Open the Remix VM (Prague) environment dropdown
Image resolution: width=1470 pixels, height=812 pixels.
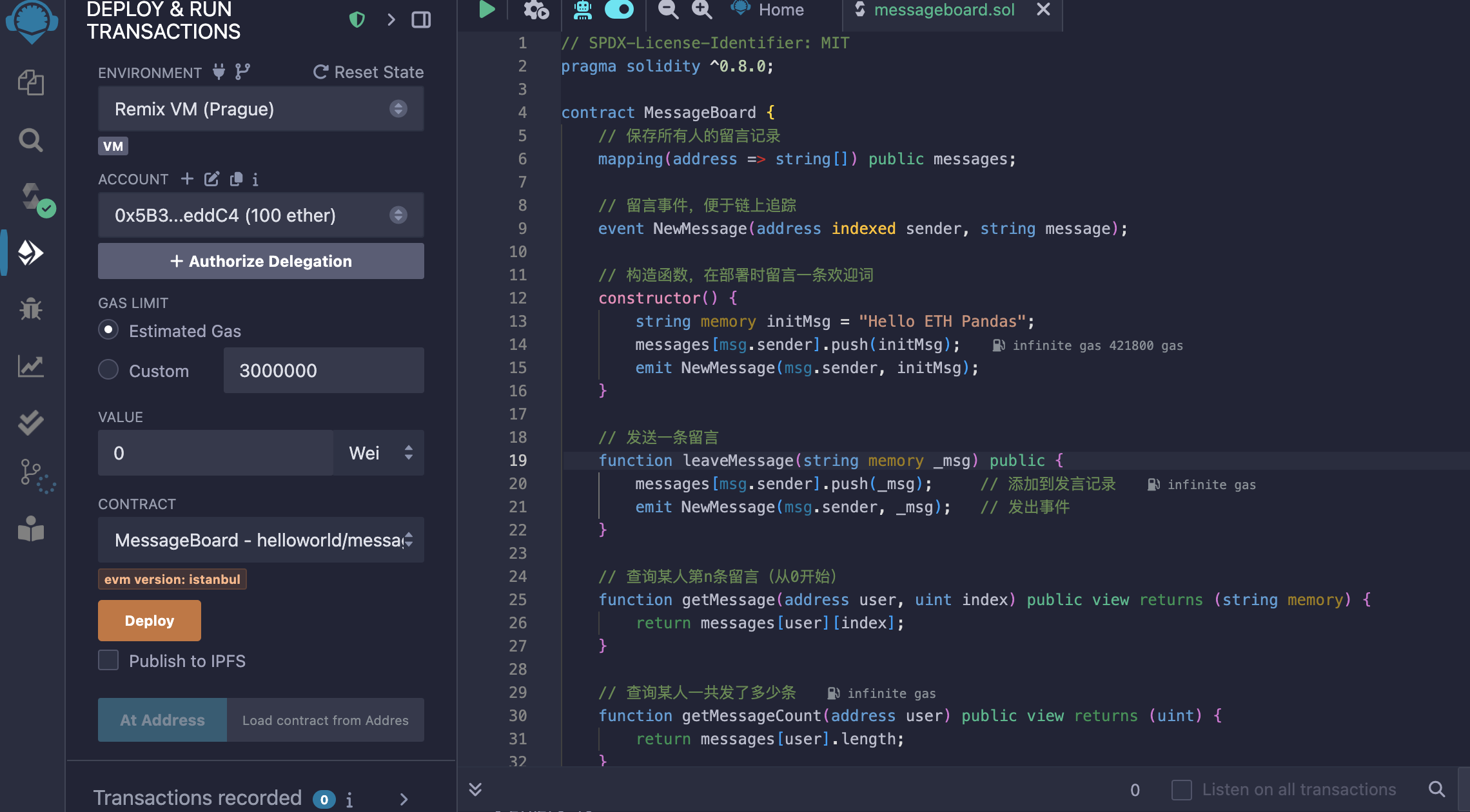pos(260,109)
